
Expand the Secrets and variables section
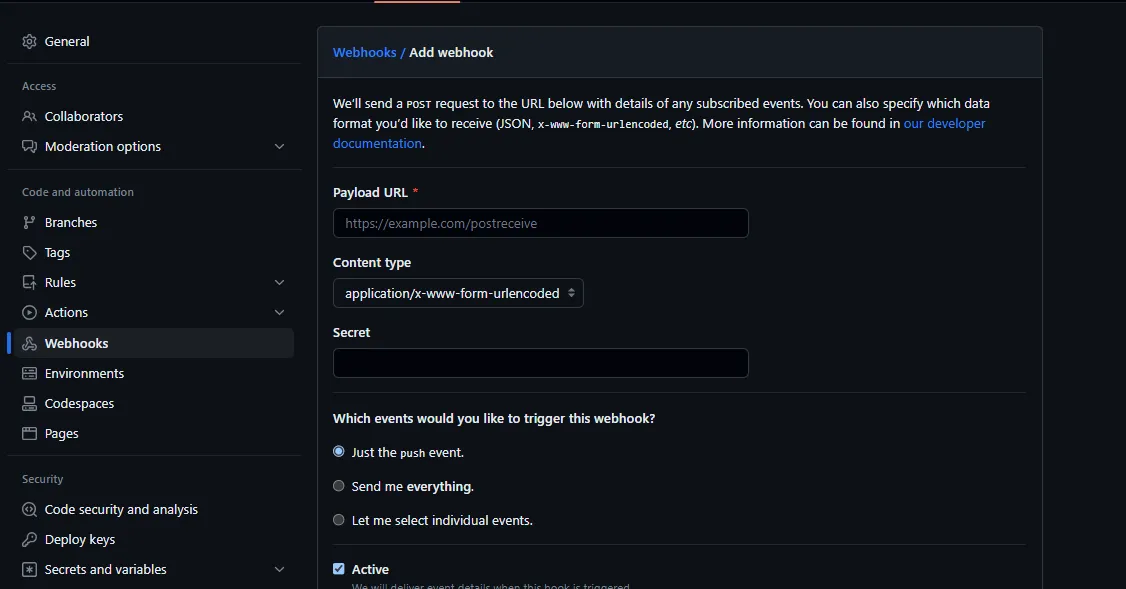[279, 569]
